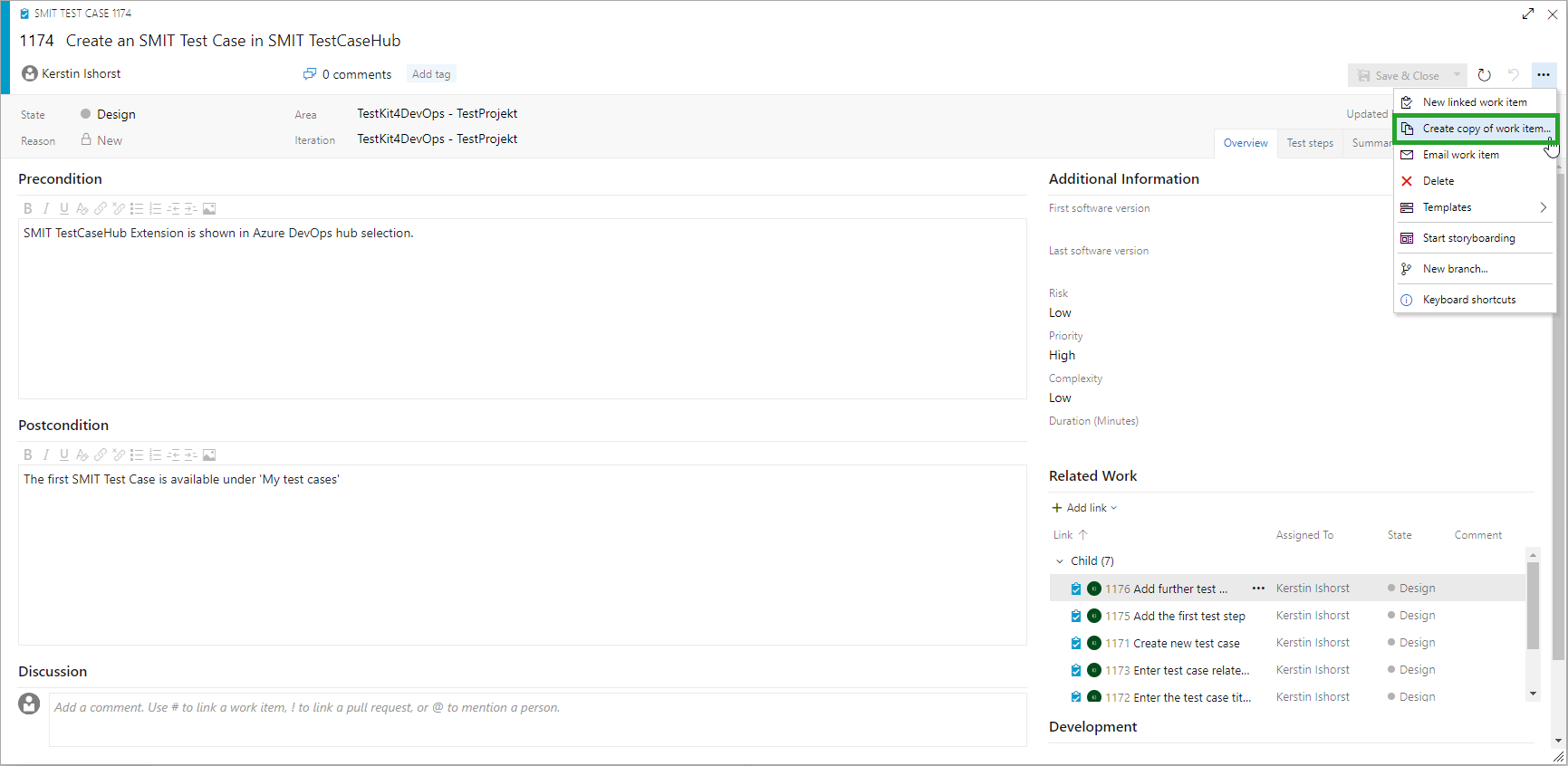Click the comments discussion icon
The image size is (1568, 766).
tap(310, 74)
